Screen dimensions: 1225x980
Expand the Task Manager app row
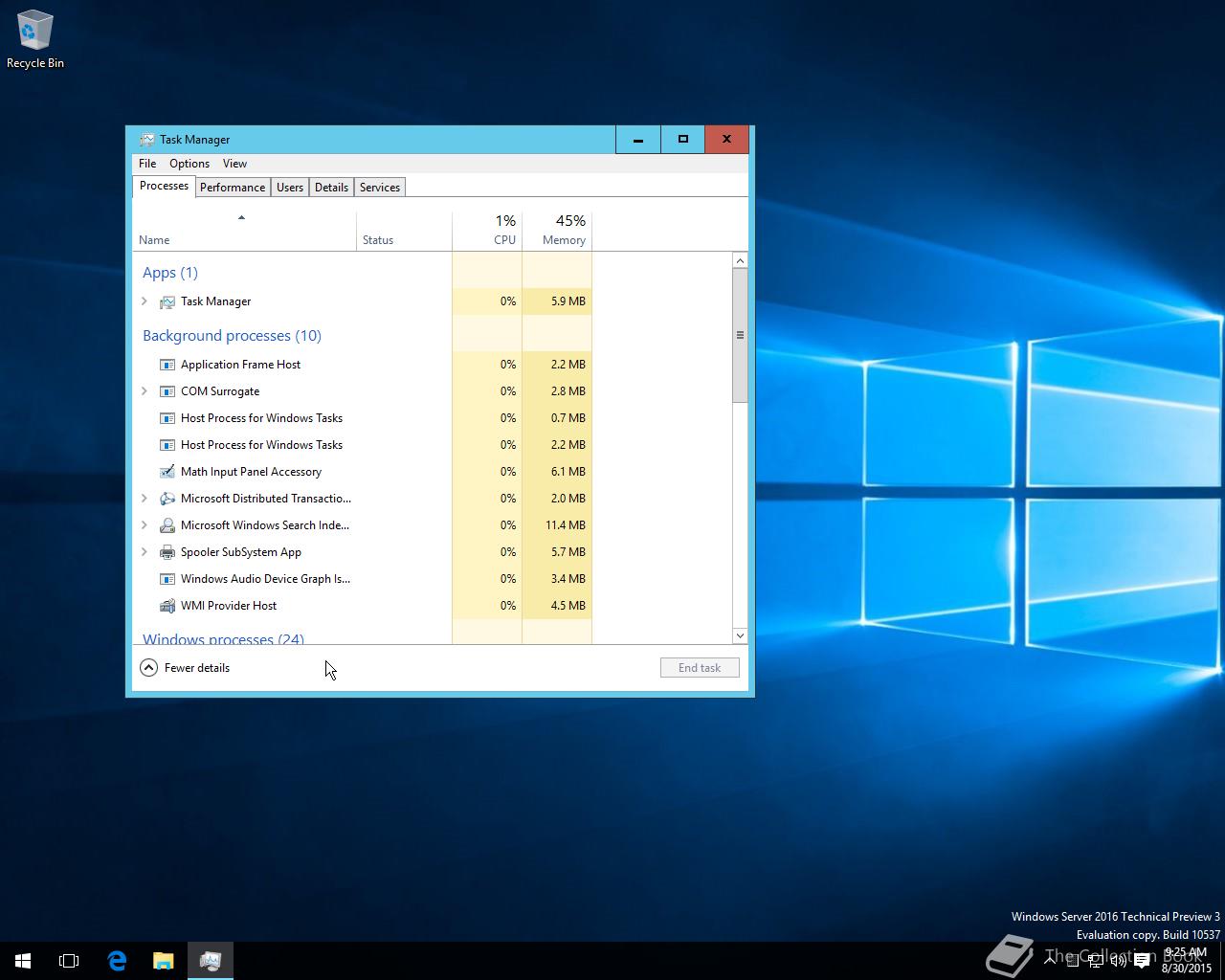145,301
